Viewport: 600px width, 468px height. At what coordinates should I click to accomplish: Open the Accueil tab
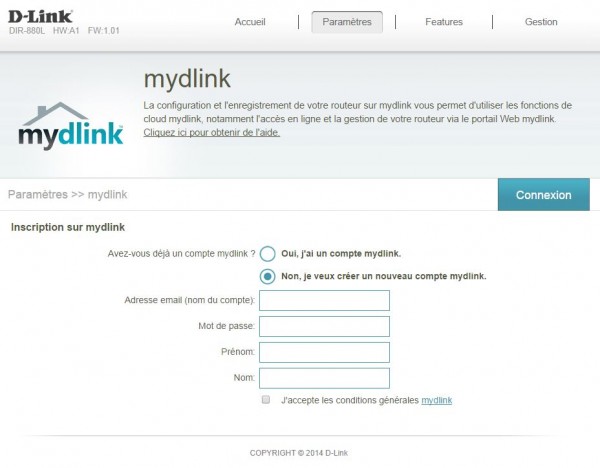click(250, 22)
